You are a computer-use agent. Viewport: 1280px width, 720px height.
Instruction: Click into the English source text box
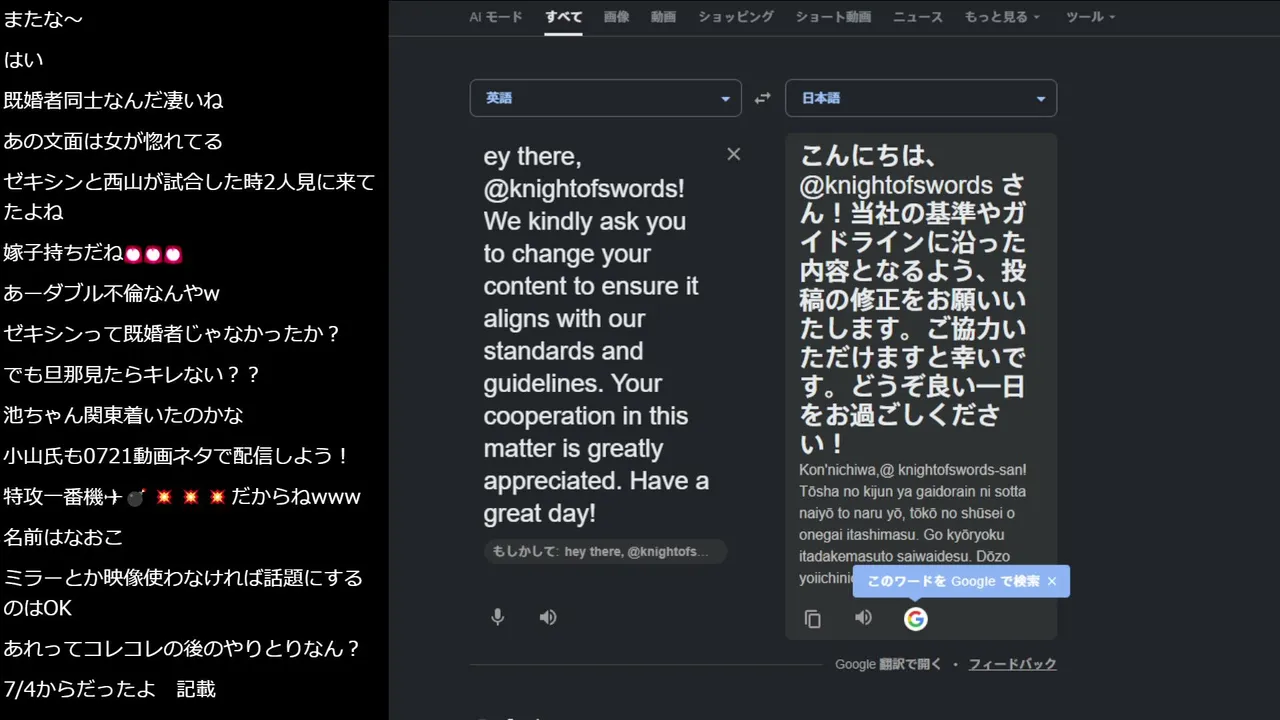(597, 335)
